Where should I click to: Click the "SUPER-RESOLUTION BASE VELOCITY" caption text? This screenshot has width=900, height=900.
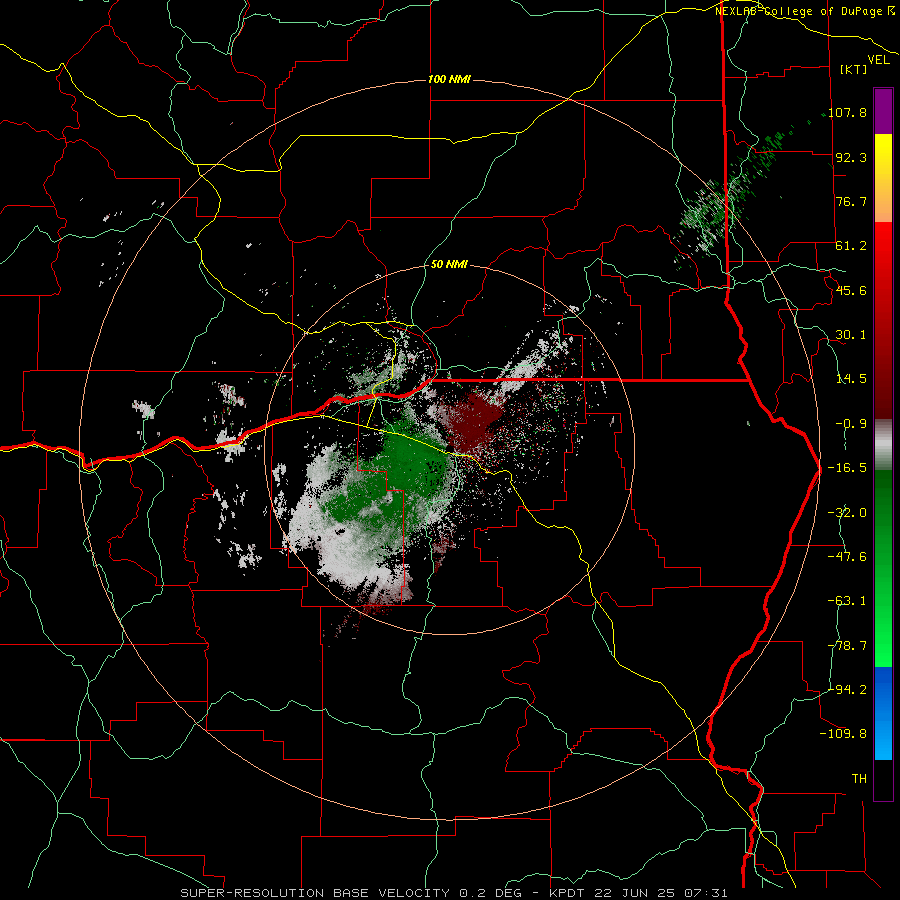(315, 893)
